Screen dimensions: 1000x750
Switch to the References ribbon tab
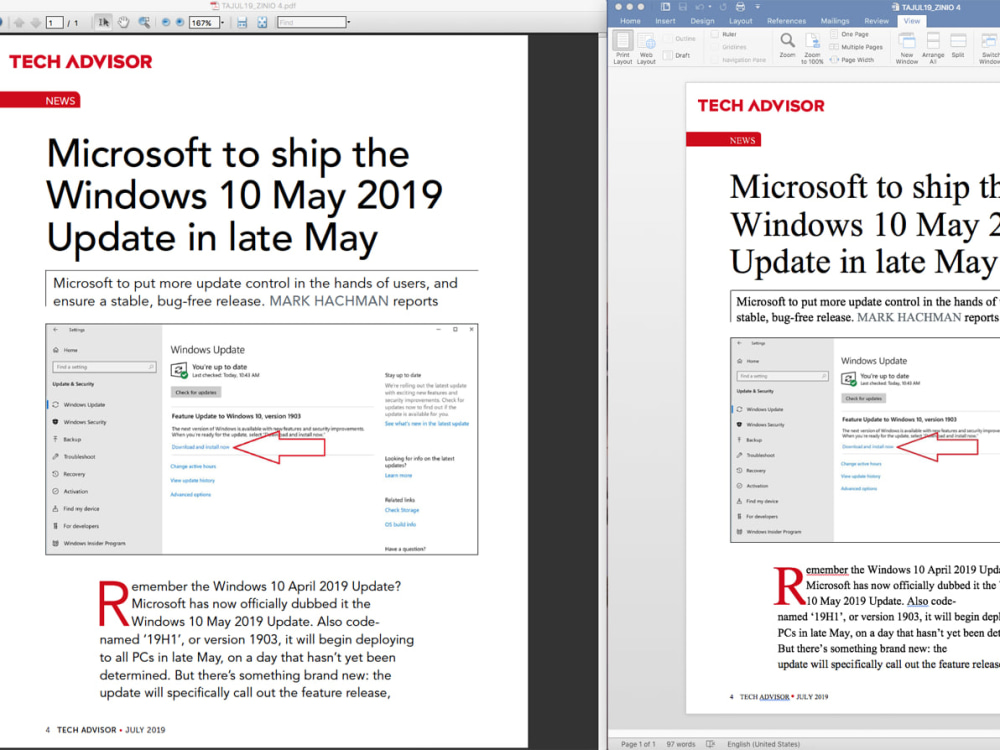click(x=786, y=21)
